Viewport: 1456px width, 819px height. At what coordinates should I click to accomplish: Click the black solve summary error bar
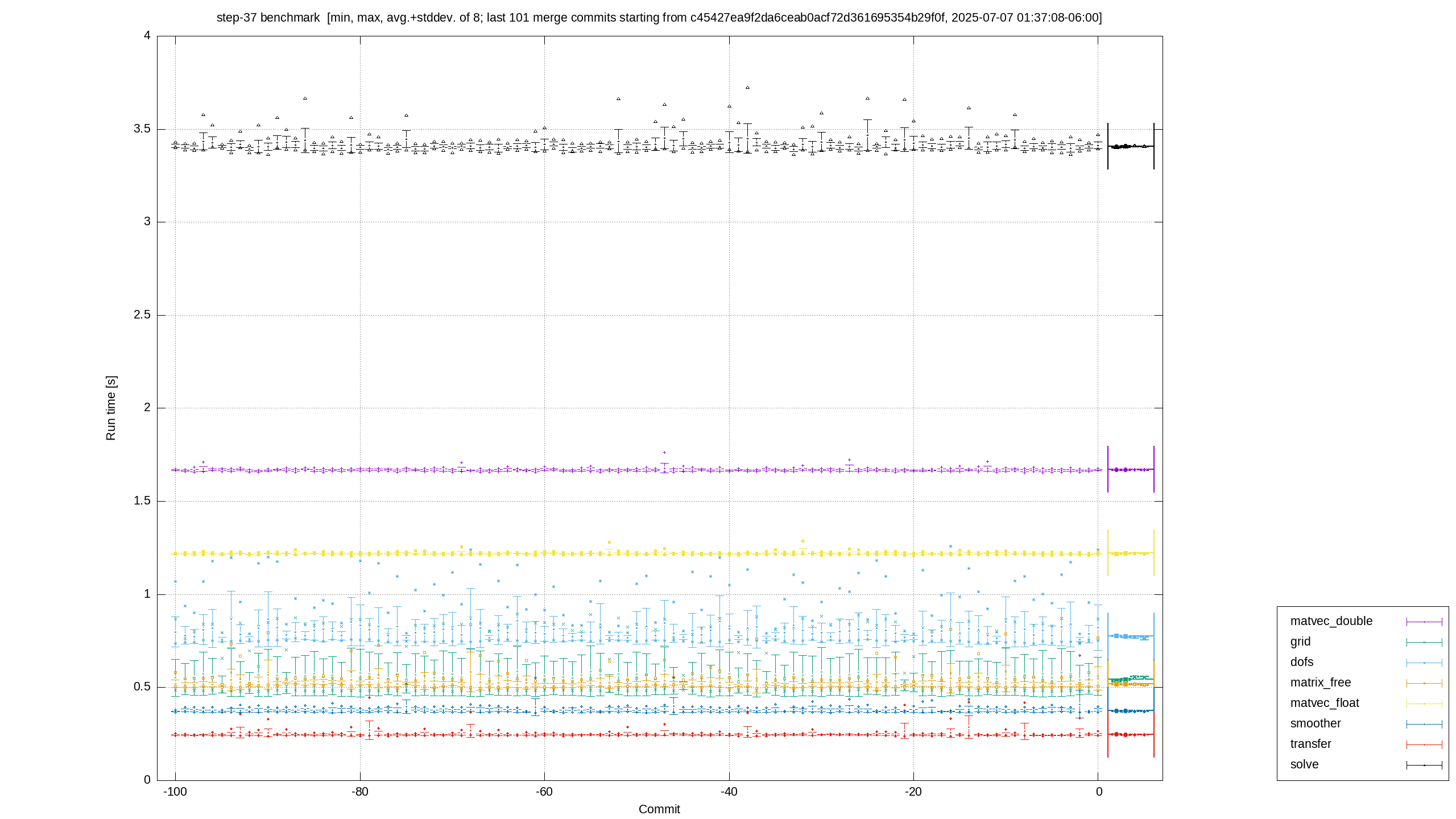(x=1131, y=146)
